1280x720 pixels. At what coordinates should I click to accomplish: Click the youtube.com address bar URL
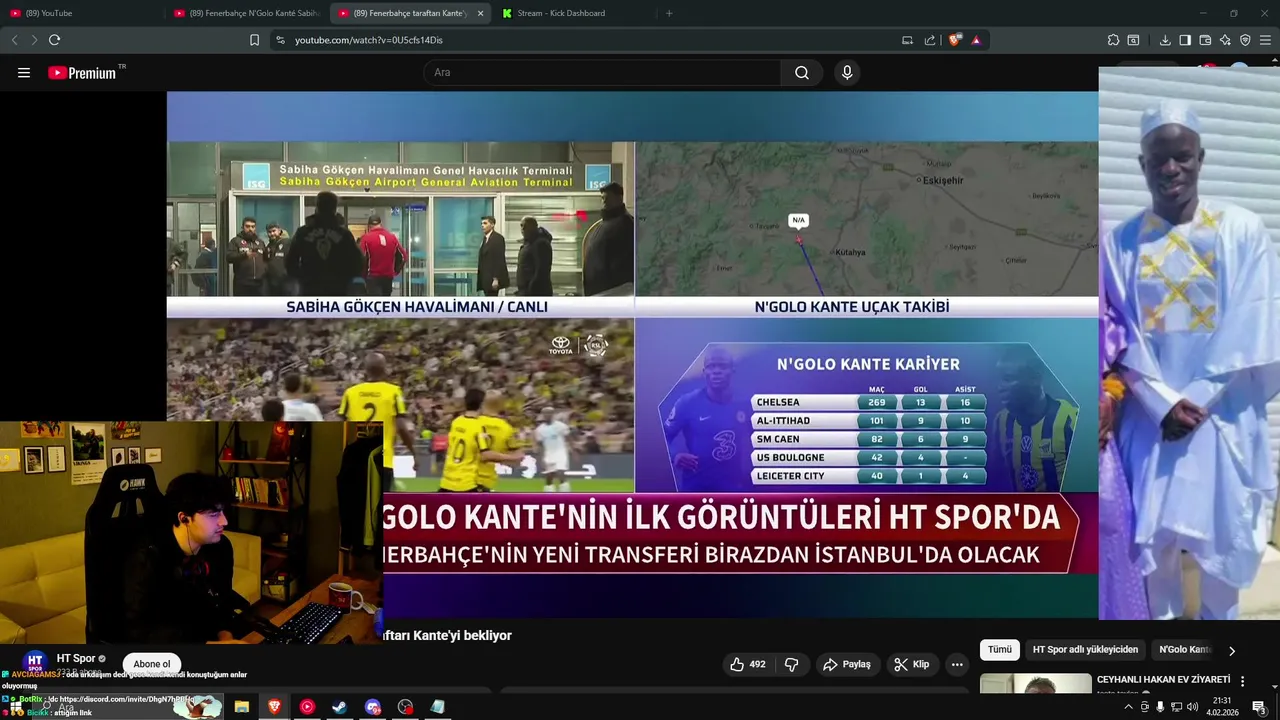tap(368, 40)
